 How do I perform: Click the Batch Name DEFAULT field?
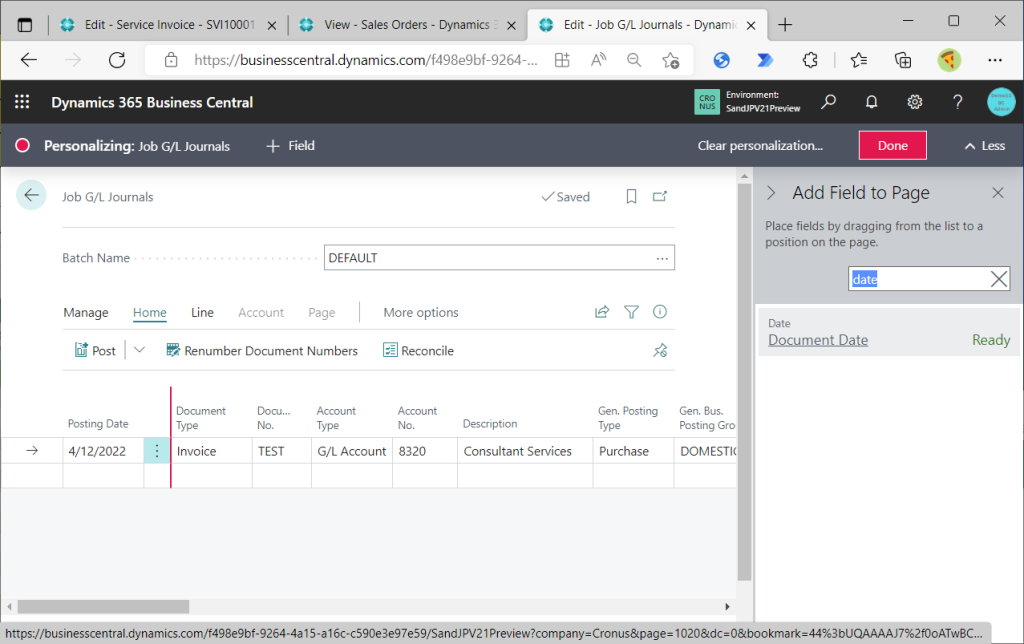[x=499, y=258]
